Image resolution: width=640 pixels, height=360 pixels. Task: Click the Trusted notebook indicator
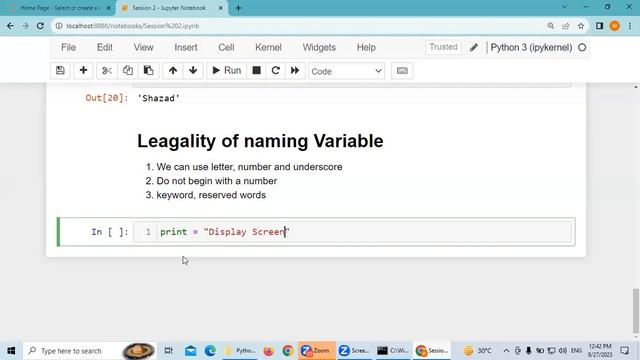(x=443, y=47)
